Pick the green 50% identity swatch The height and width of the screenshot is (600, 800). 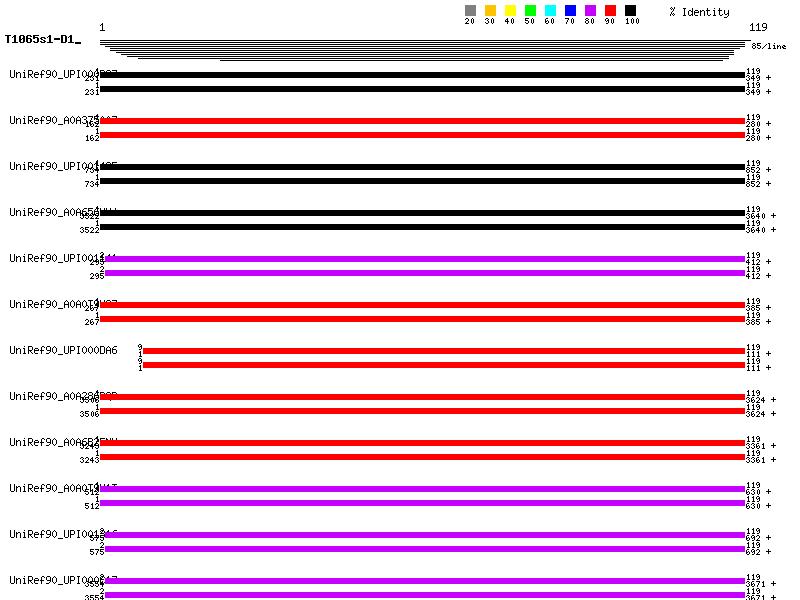point(530,11)
